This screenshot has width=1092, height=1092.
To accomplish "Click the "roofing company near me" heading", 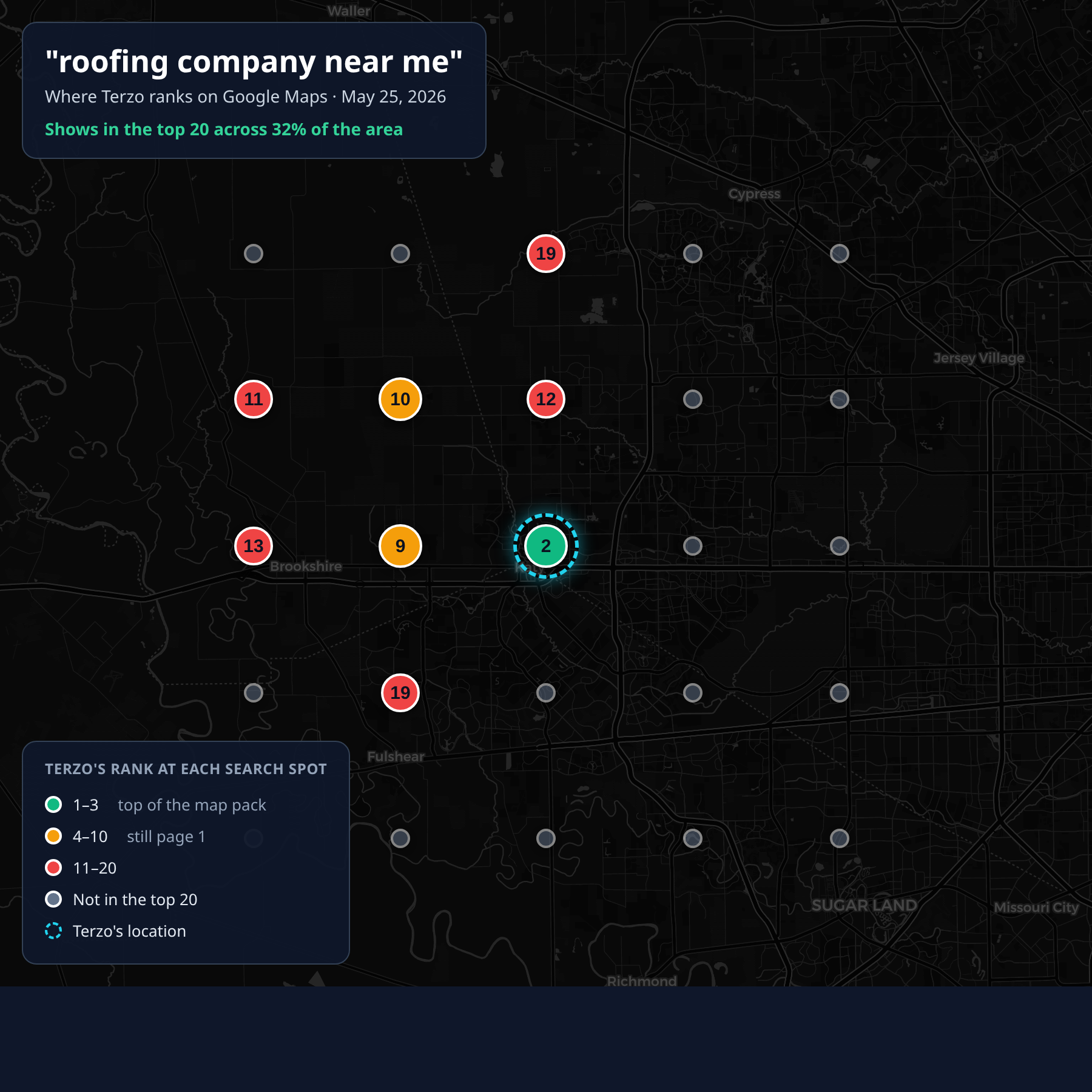I will [254, 62].
